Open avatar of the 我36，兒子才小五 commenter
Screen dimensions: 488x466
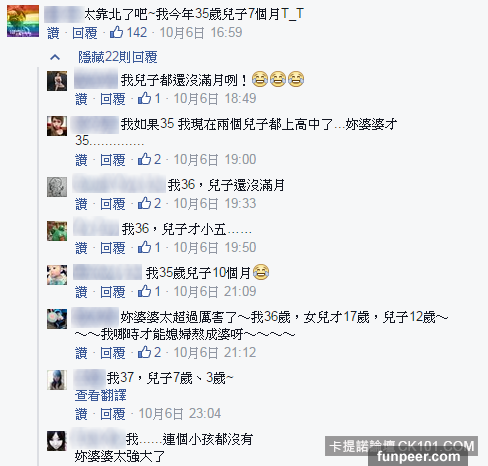click(x=57, y=231)
